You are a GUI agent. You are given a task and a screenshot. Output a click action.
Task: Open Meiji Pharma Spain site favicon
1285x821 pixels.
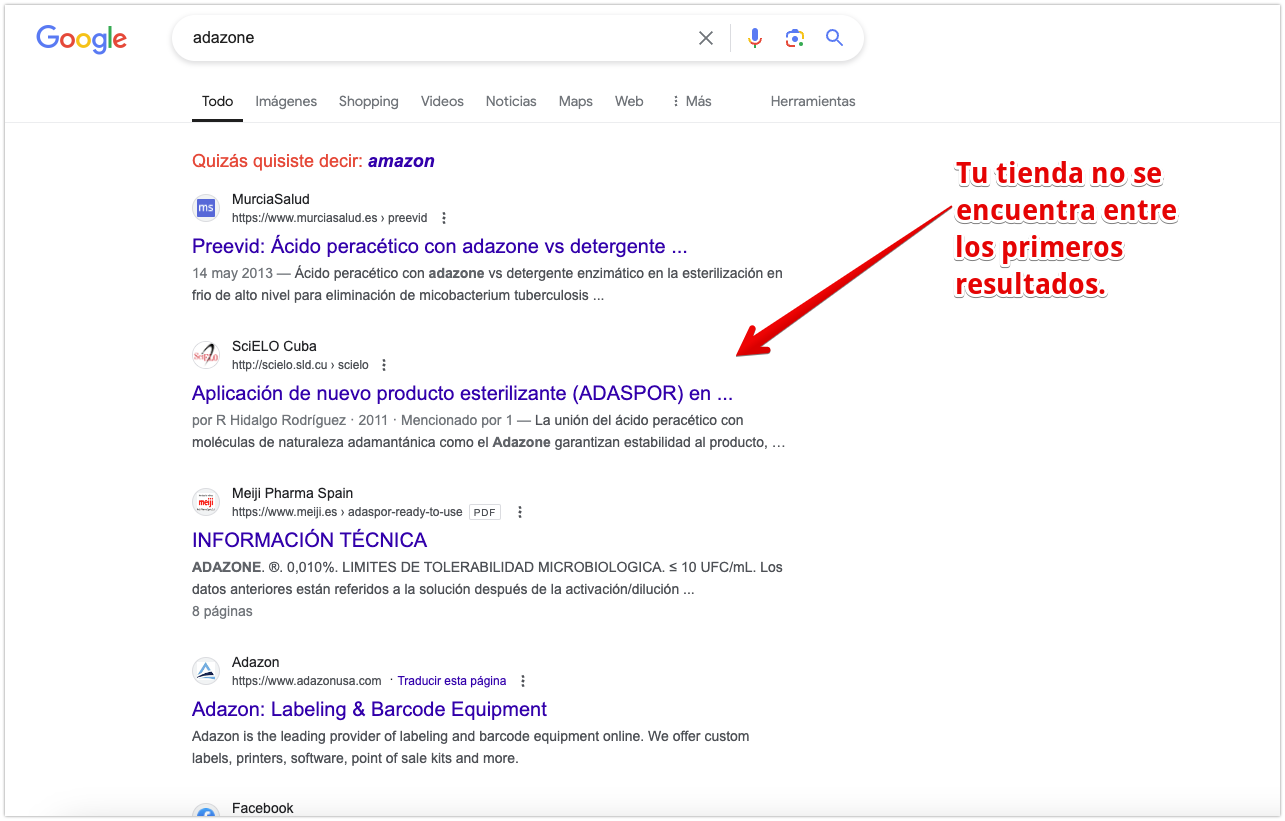(206, 502)
